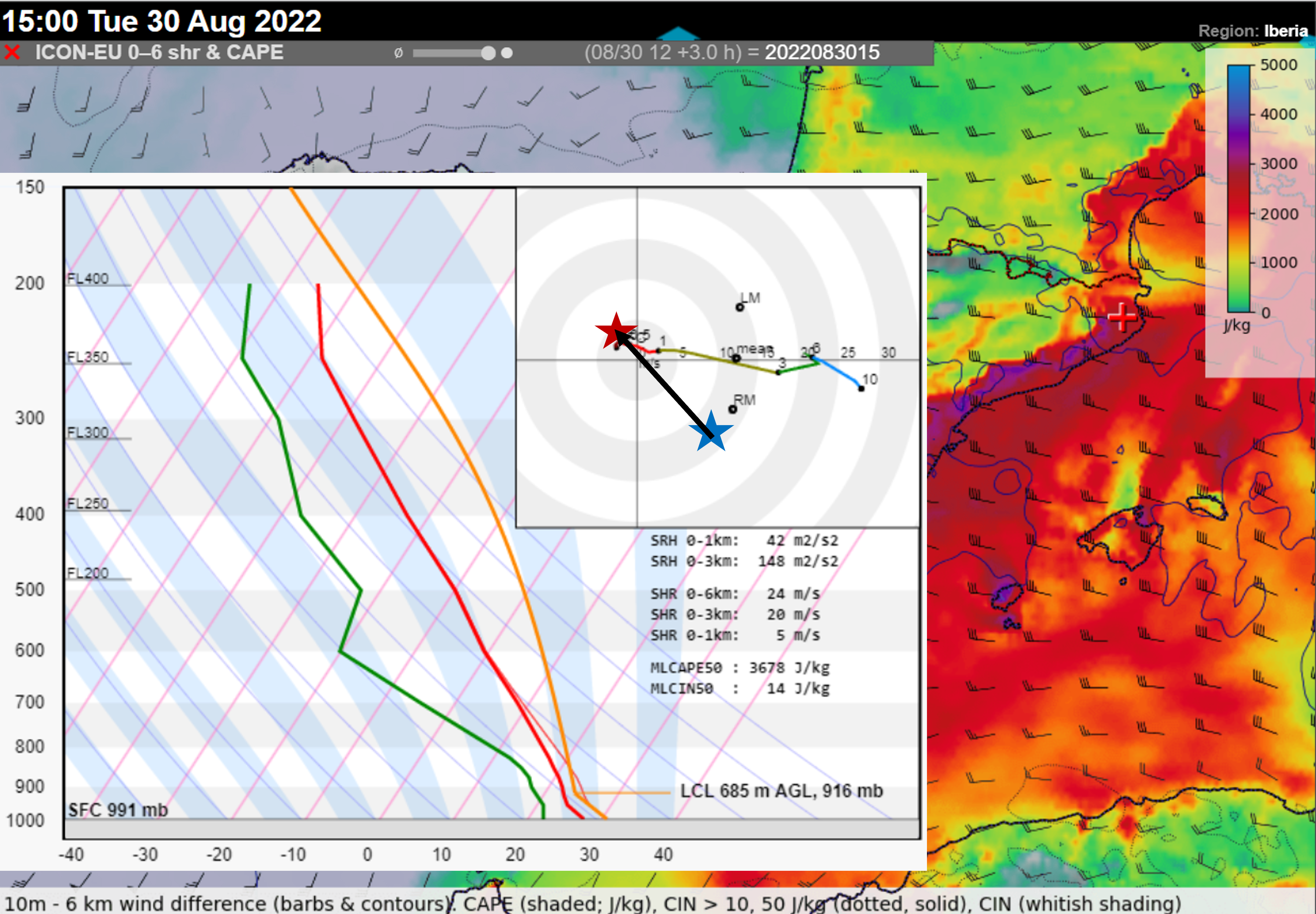Click the SRH 0-1km value line
Screen dimensions: 1316x914
pos(744,540)
